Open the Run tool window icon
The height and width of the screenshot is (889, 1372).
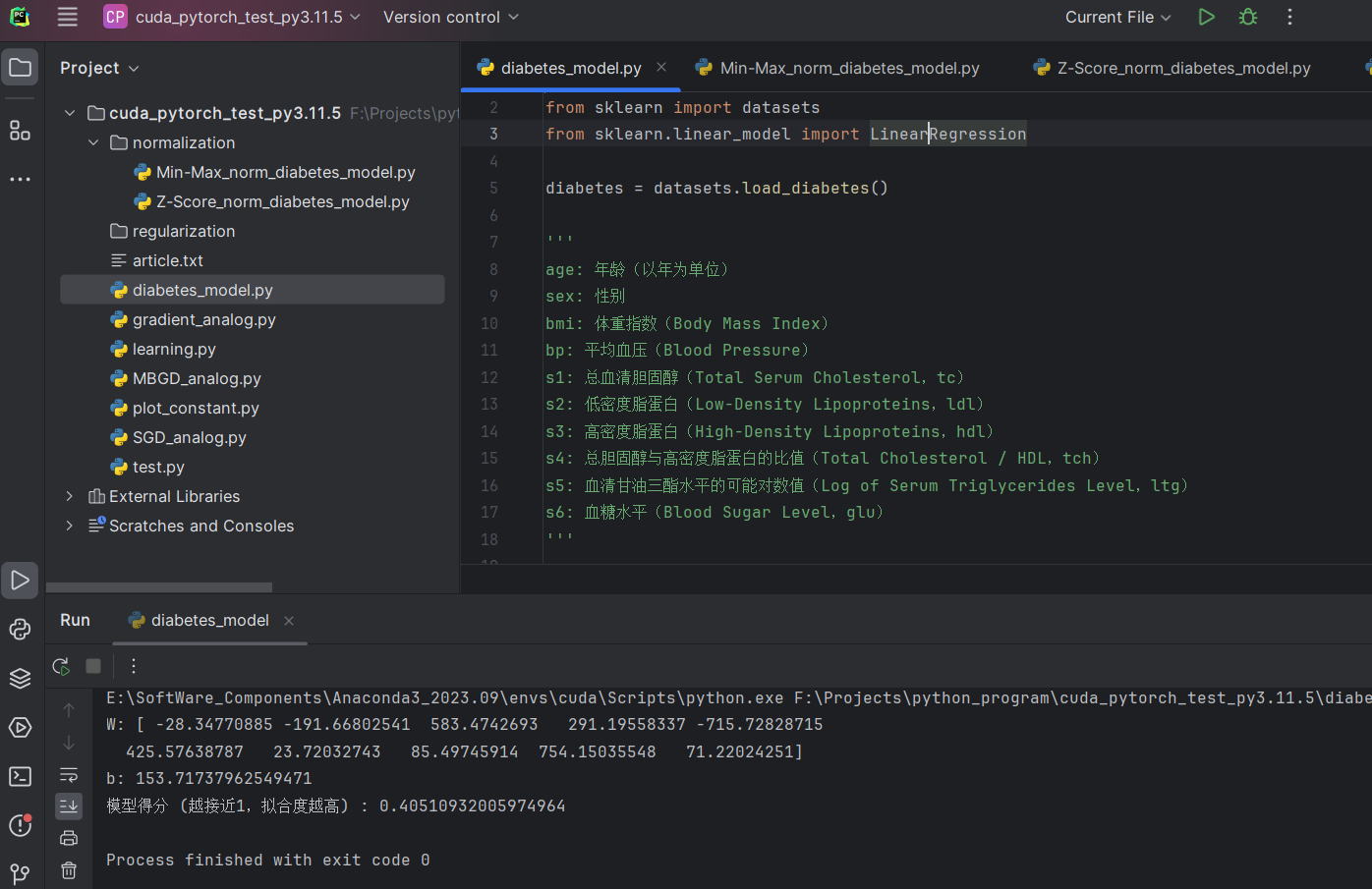point(20,581)
